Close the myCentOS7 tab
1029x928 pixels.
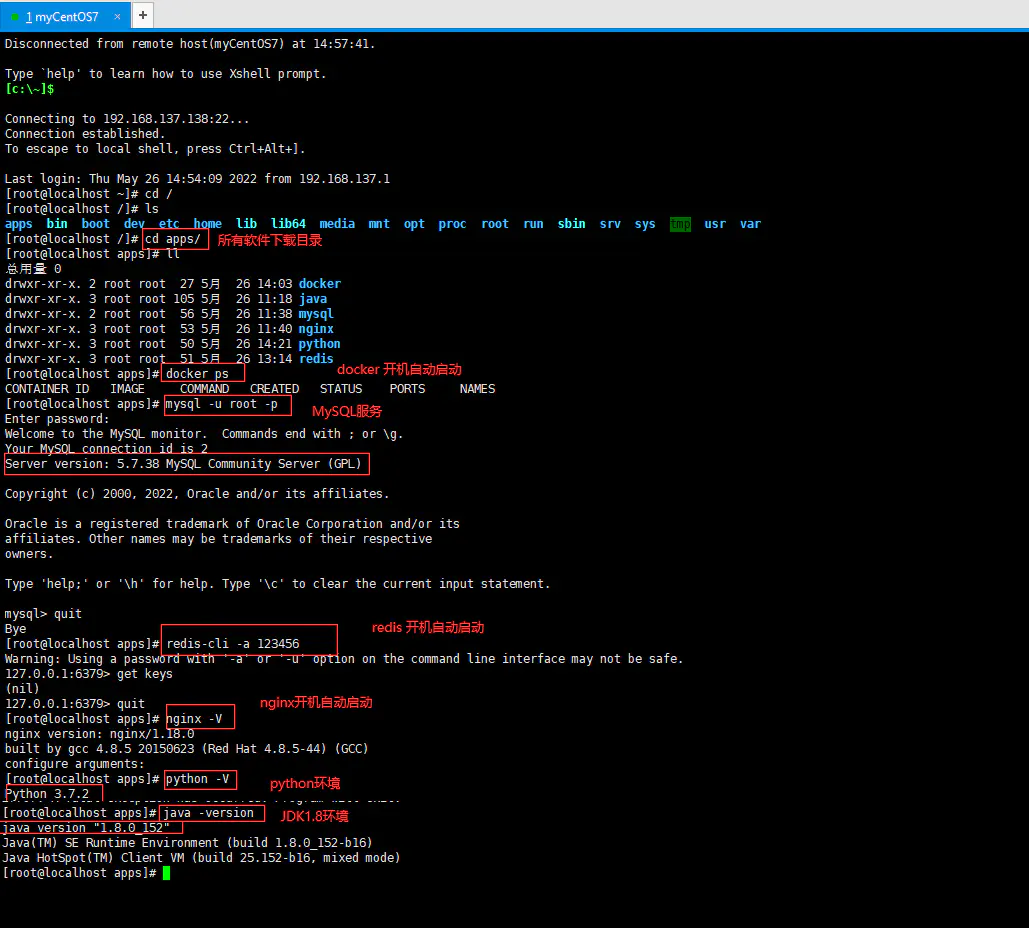[x=117, y=16]
